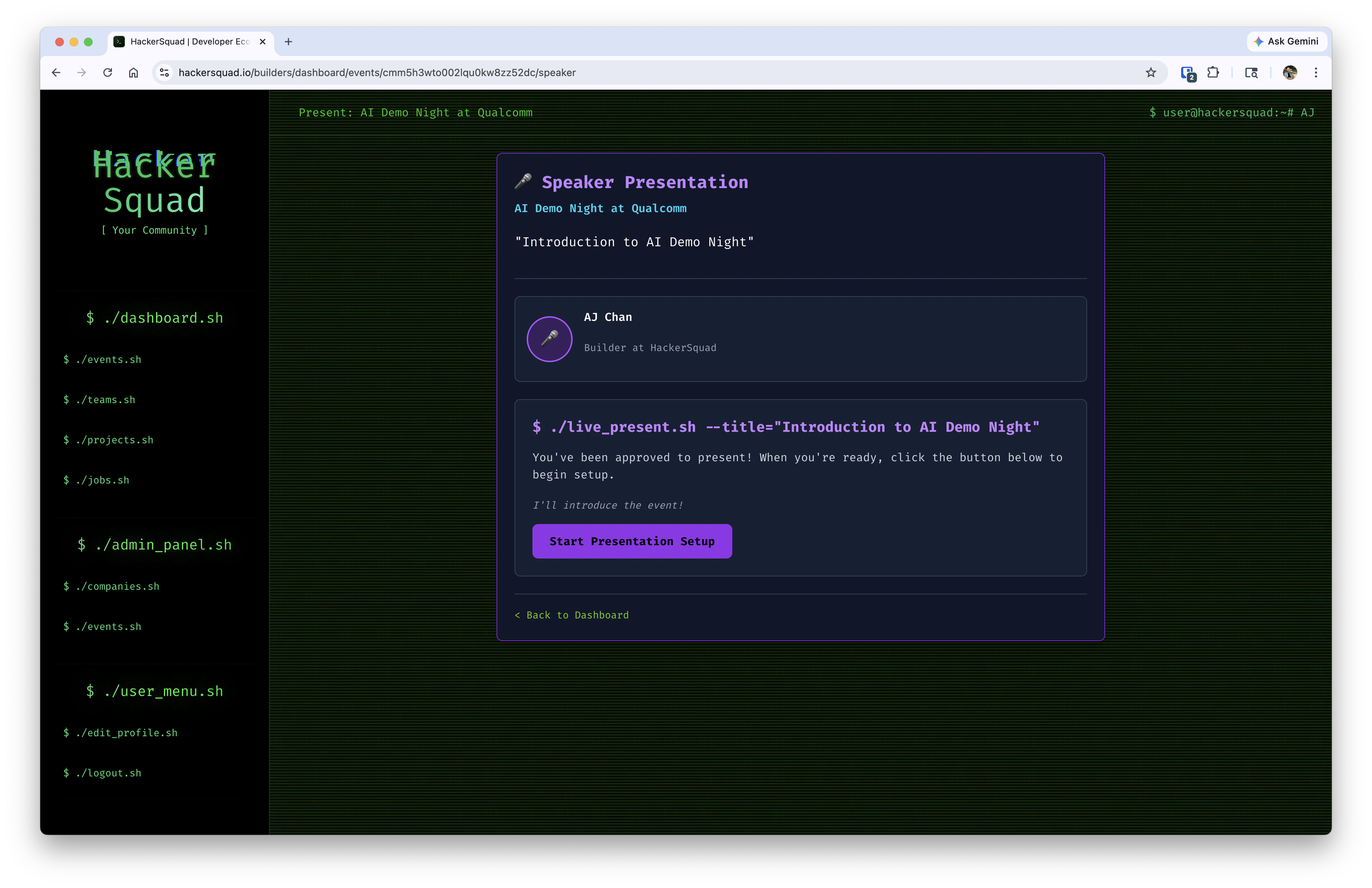Click the Ask Gemini button
This screenshot has height=888, width=1372.
[x=1286, y=42]
